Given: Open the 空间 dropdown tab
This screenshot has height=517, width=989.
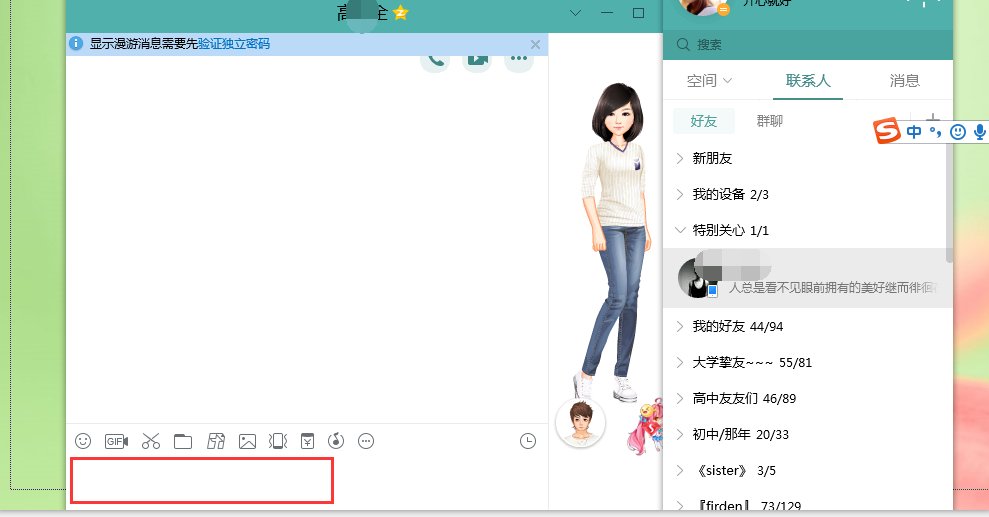Looking at the screenshot, I should click(x=709, y=81).
